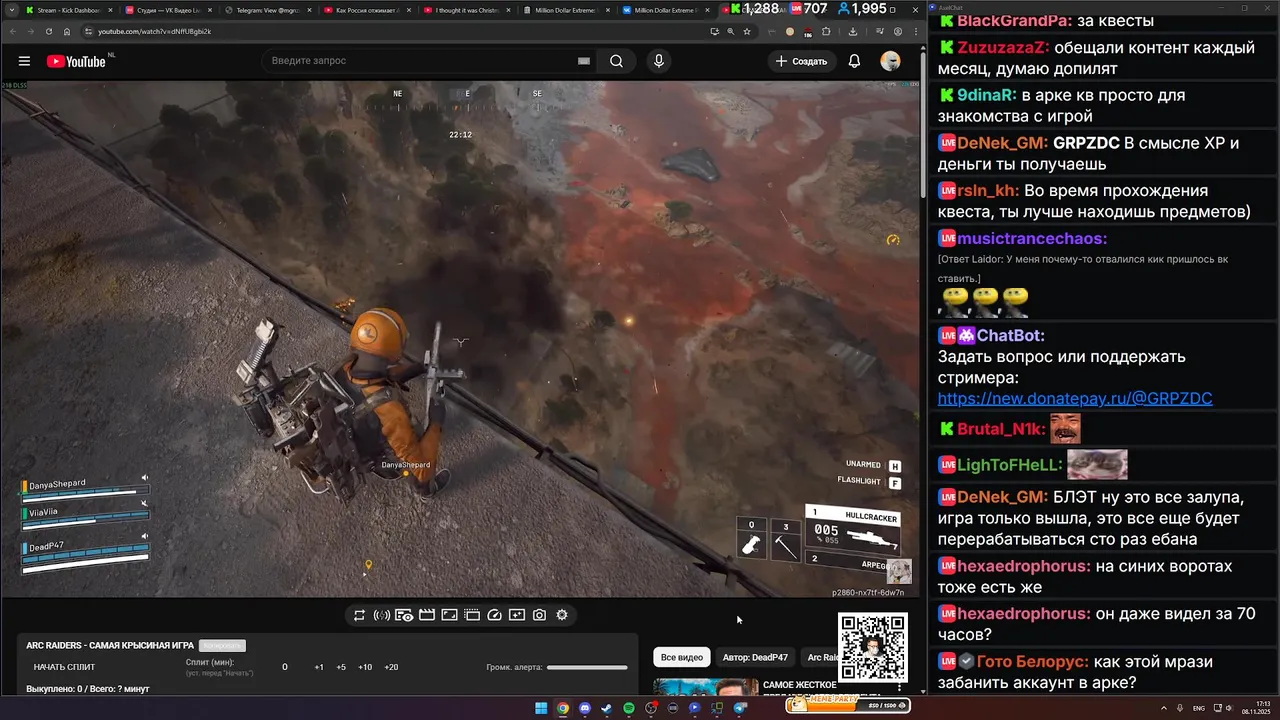Click the loop icon in the overlay toolbar
This screenshot has height=720, width=1280.
359,615
